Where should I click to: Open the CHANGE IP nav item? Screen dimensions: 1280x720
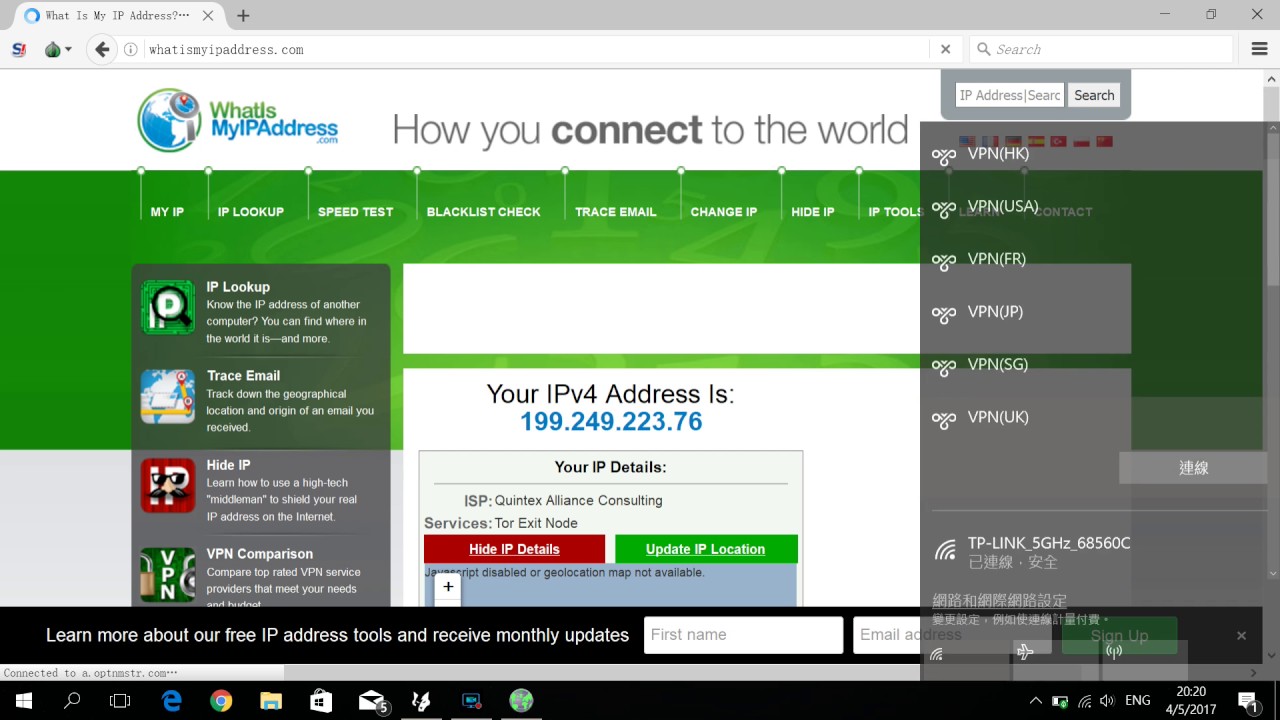point(723,212)
